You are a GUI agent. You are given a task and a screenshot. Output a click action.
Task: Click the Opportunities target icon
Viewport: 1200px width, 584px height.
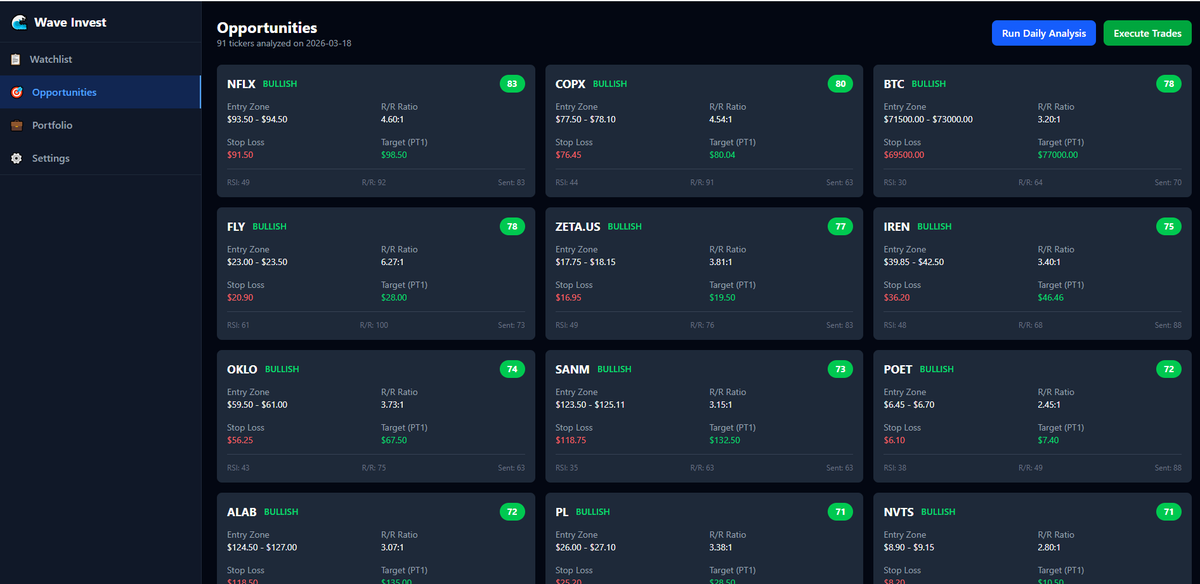(16, 93)
